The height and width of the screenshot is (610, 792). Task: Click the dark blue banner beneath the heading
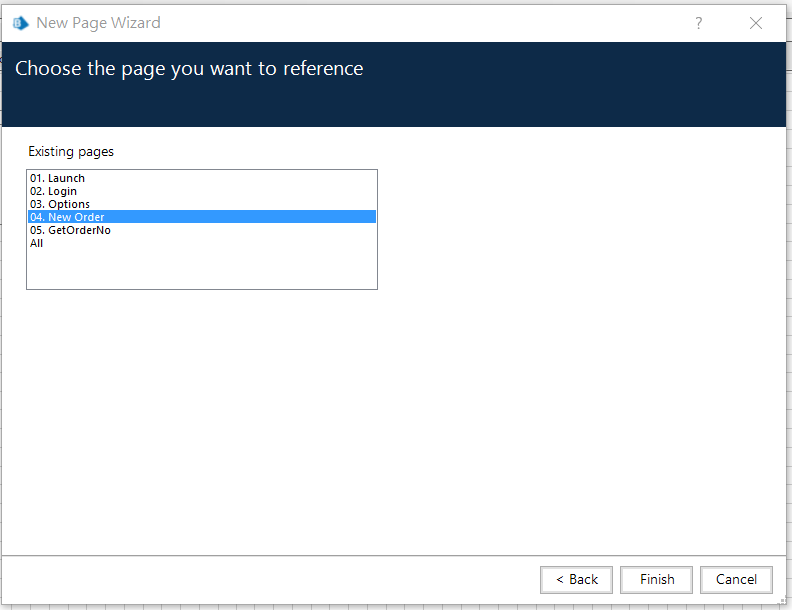pyautogui.click(x=394, y=105)
